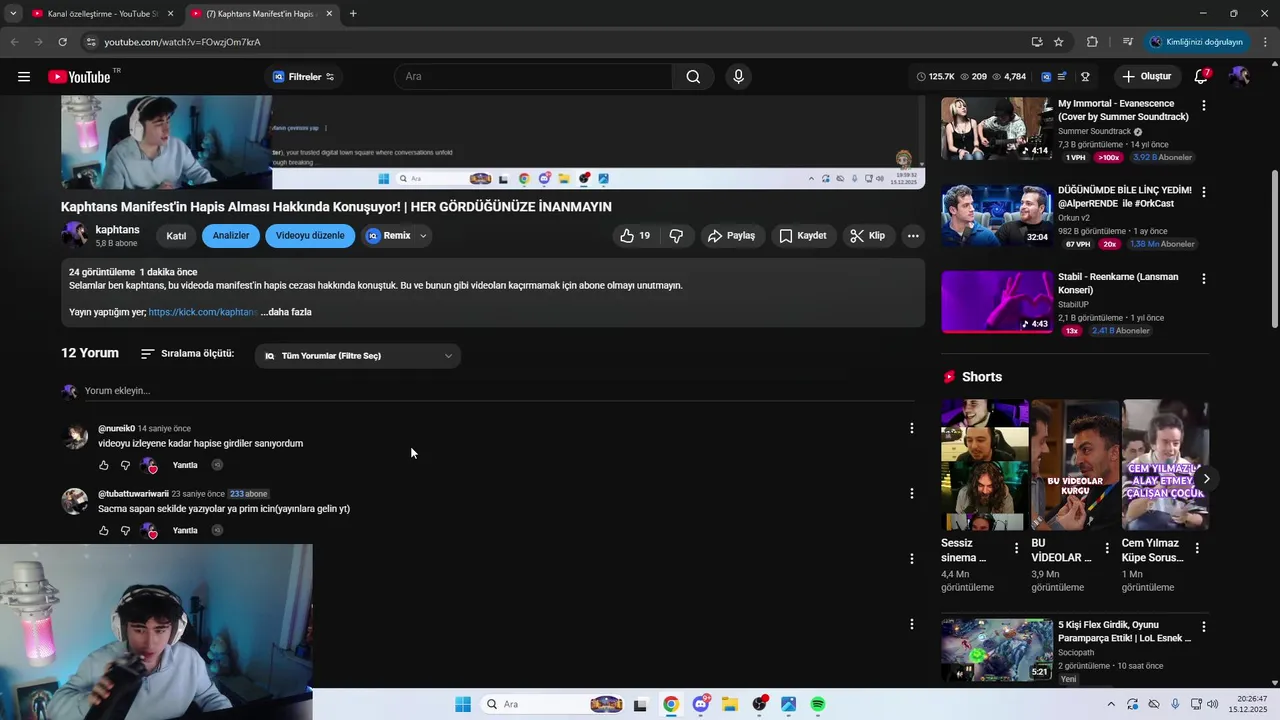This screenshot has width=1280, height=720.
Task: Click Videoyu düzenle button
Action: [x=310, y=236]
